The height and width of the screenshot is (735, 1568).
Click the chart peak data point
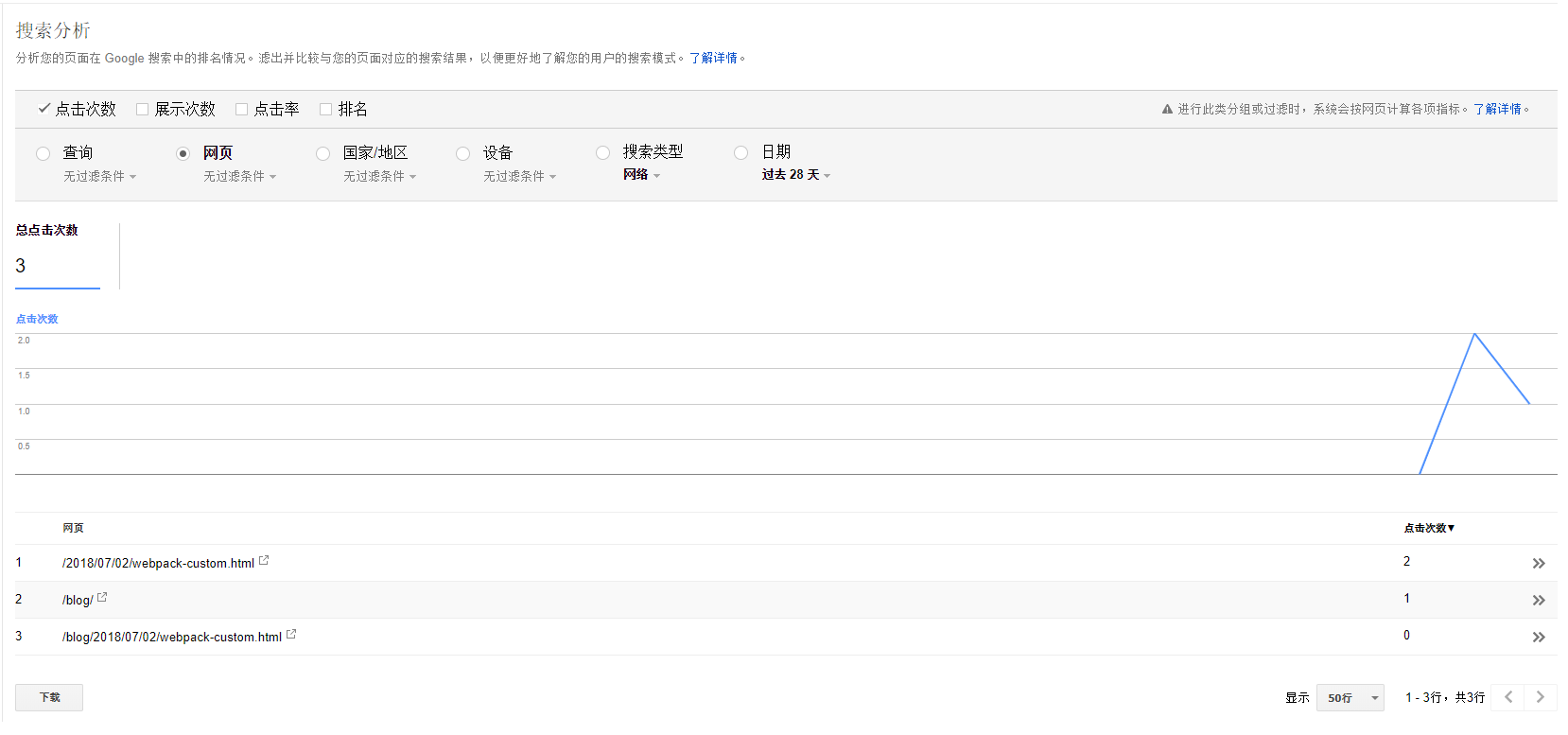click(1474, 334)
